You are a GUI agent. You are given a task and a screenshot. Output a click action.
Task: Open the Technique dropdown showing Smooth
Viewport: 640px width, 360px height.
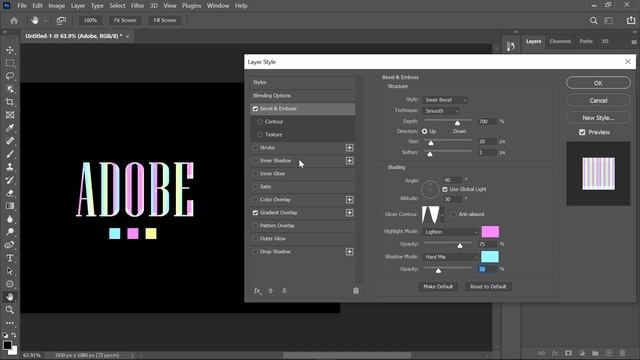441,111
